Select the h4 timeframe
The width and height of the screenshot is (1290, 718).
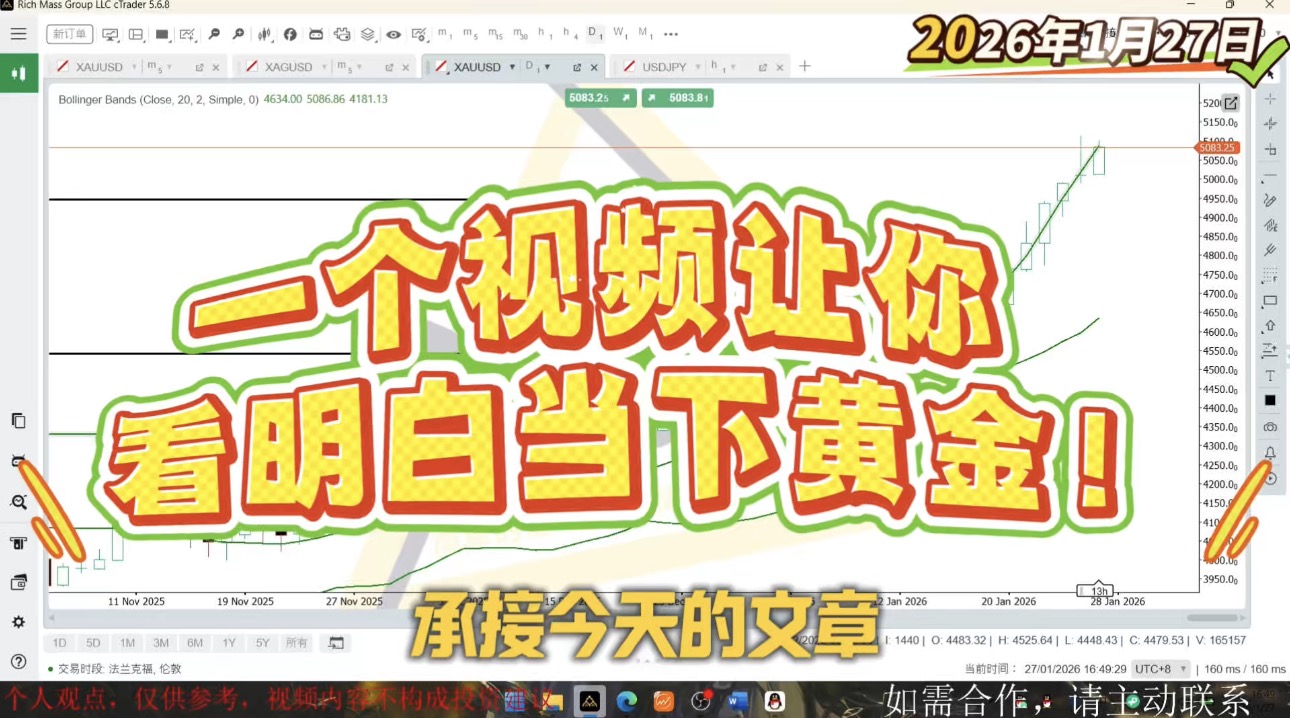(x=570, y=34)
